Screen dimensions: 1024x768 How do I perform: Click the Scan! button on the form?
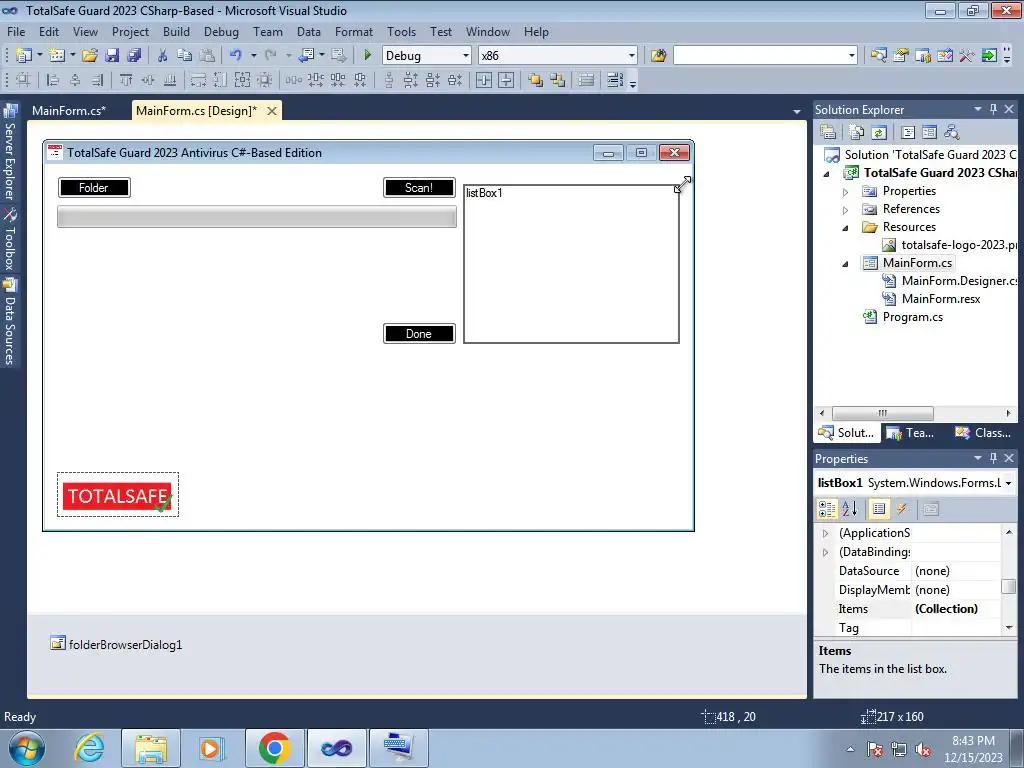click(419, 188)
